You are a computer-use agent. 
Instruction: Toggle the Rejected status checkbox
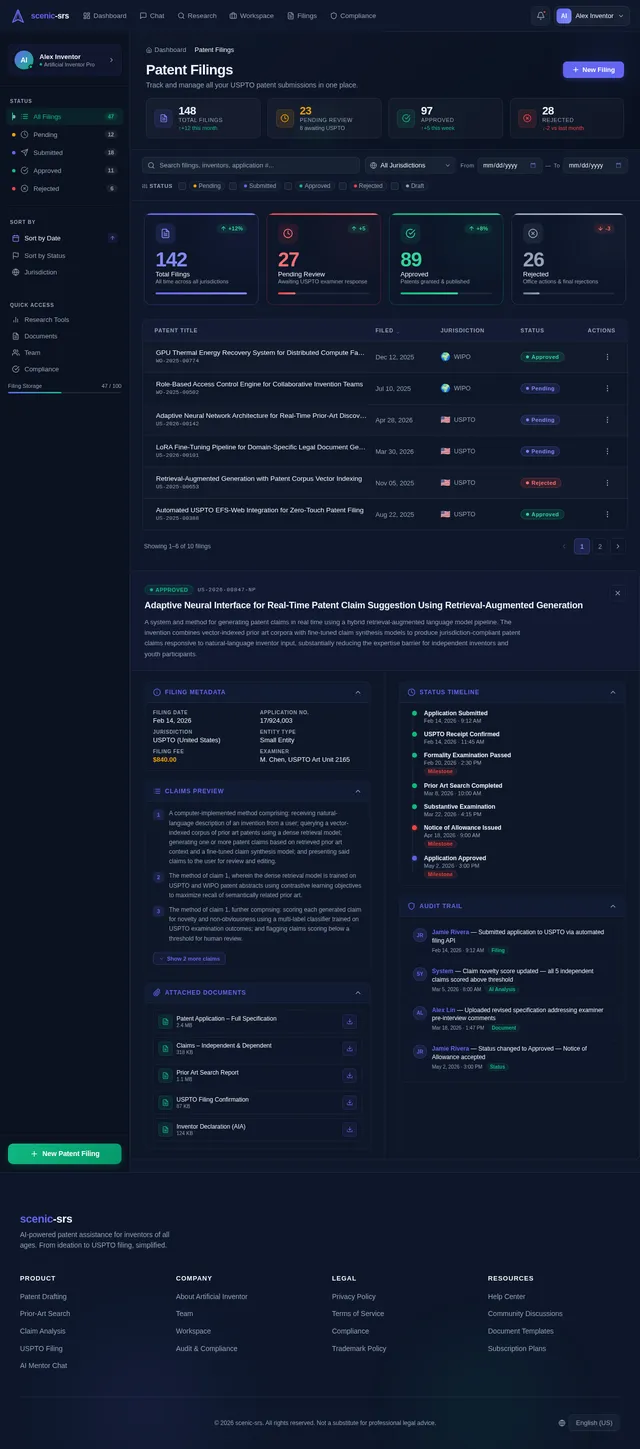point(342,186)
